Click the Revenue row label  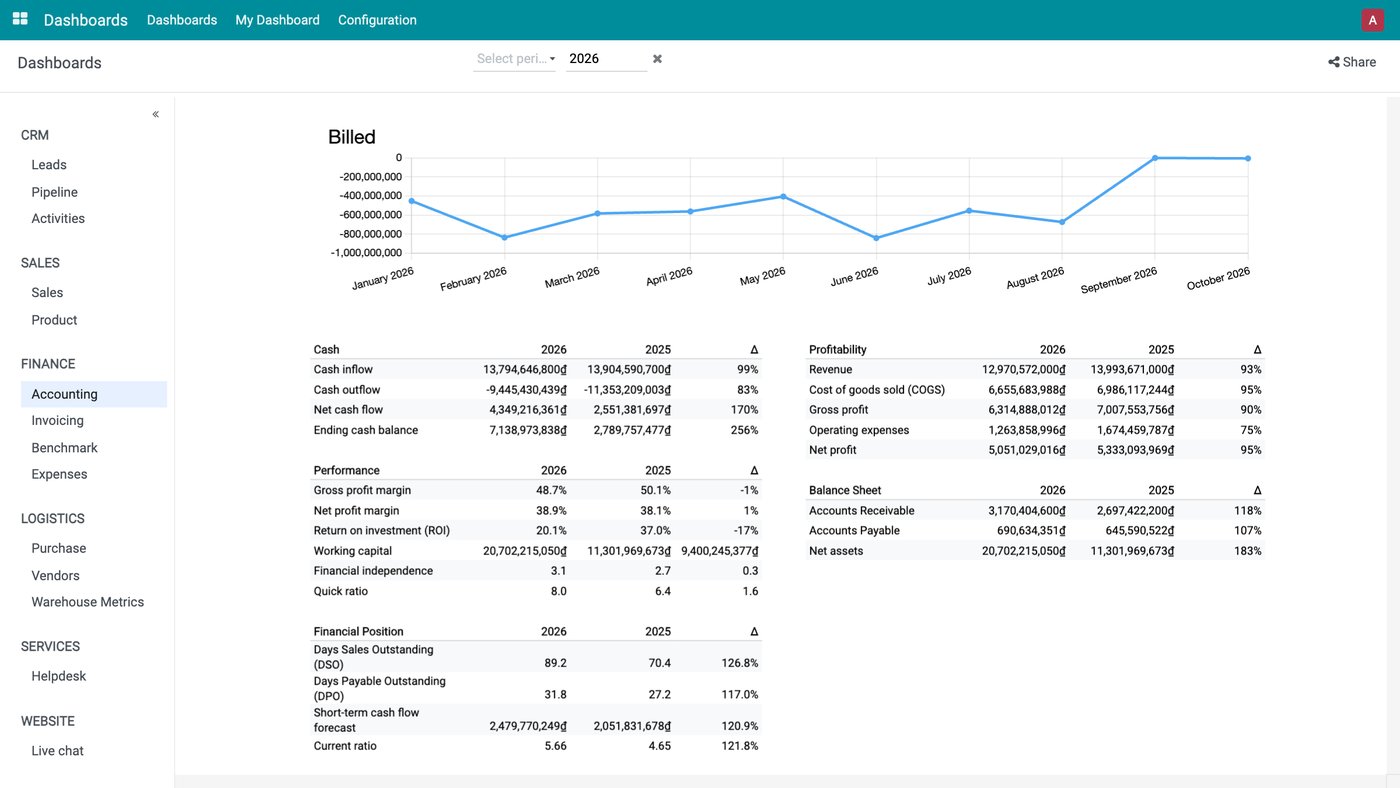(x=831, y=370)
